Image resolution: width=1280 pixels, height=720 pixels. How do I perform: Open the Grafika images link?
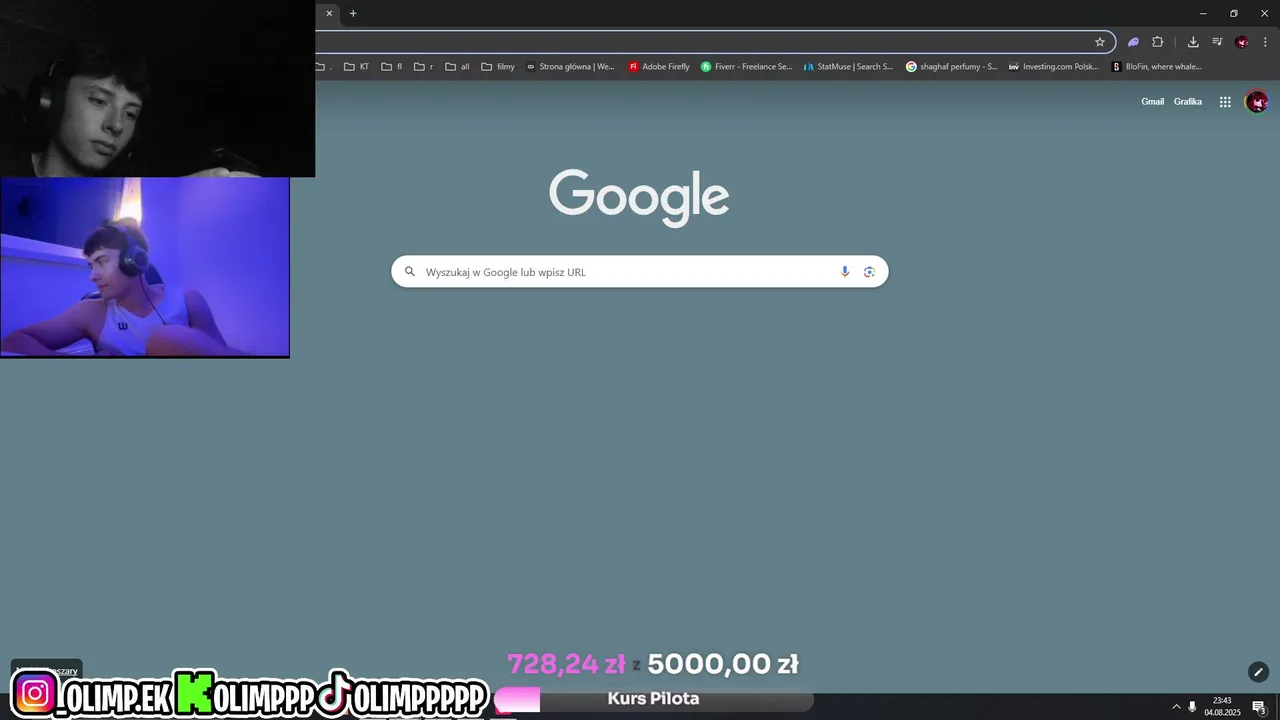(1187, 102)
